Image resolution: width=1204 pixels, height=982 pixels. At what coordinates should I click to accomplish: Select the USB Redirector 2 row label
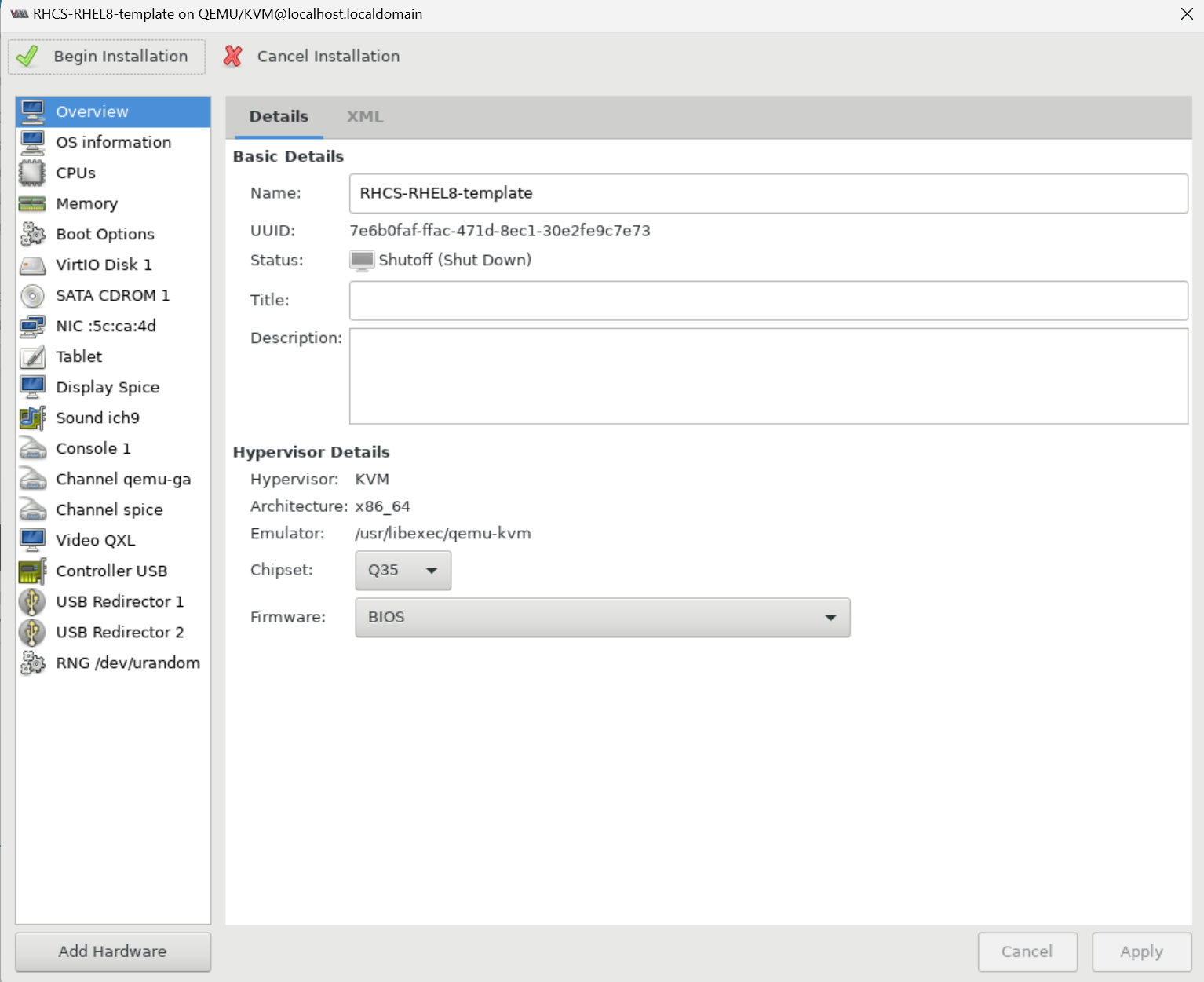pyautogui.click(x=120, y=632)
